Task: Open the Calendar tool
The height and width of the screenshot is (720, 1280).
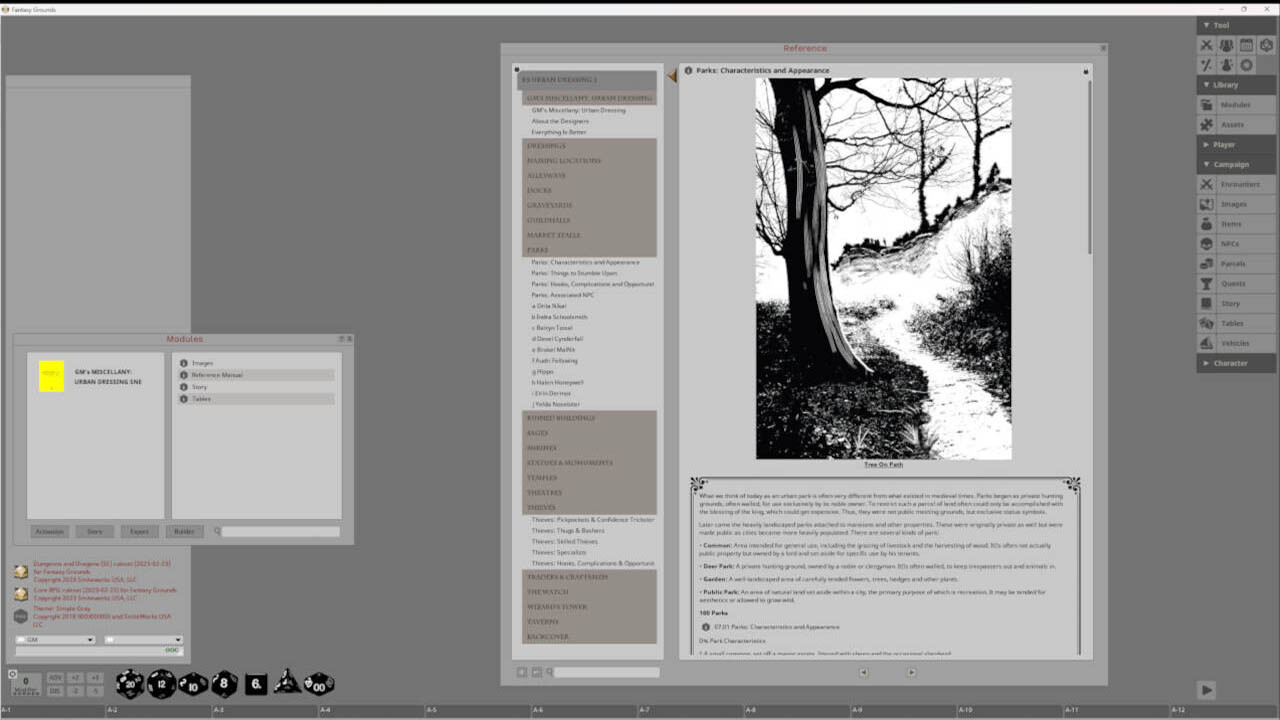Action: pyautogui.click(x=1246, y=45)
